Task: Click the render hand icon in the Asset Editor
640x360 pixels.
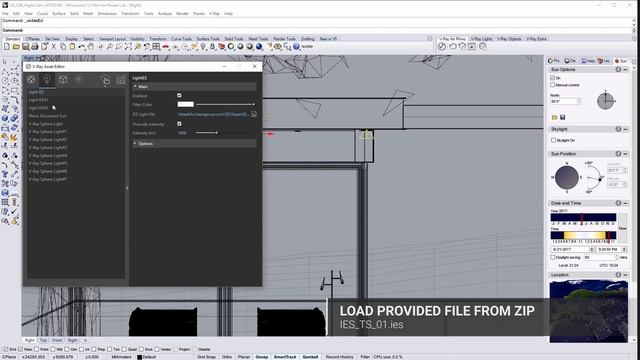Action: [x=105, y=80]
